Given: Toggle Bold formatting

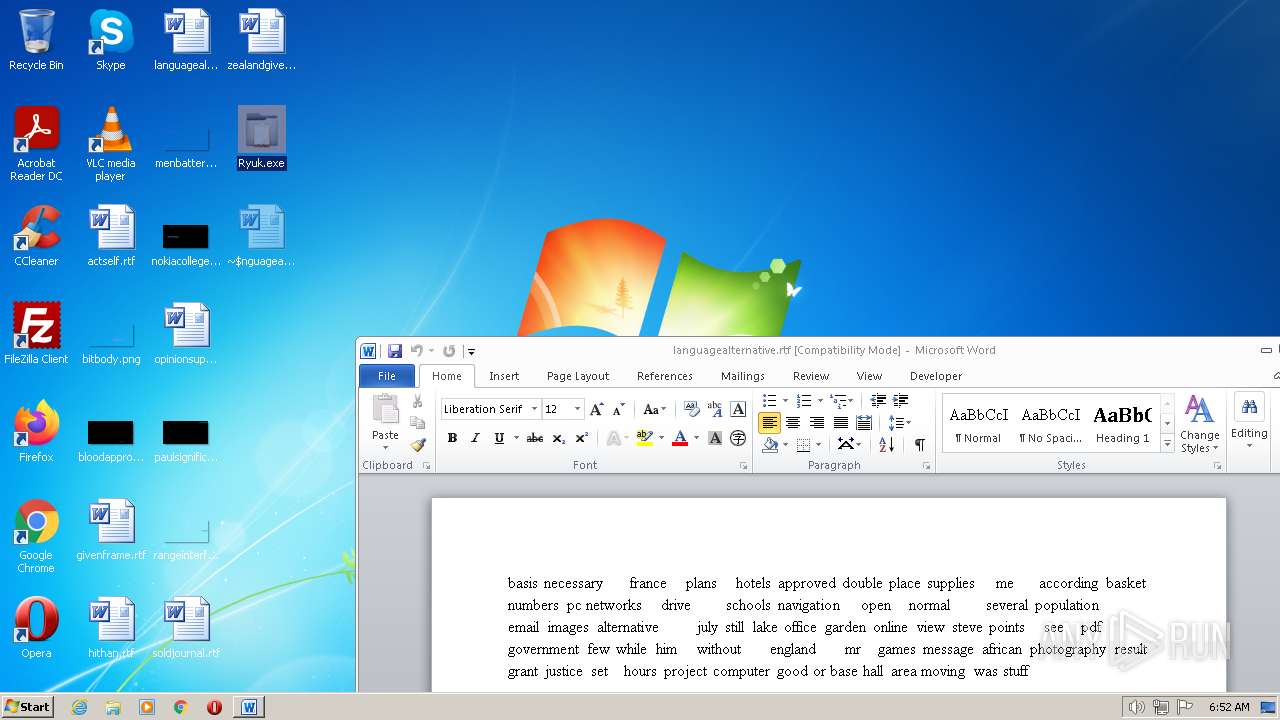Looking at the screenshot, I should (x=452, y=438).
